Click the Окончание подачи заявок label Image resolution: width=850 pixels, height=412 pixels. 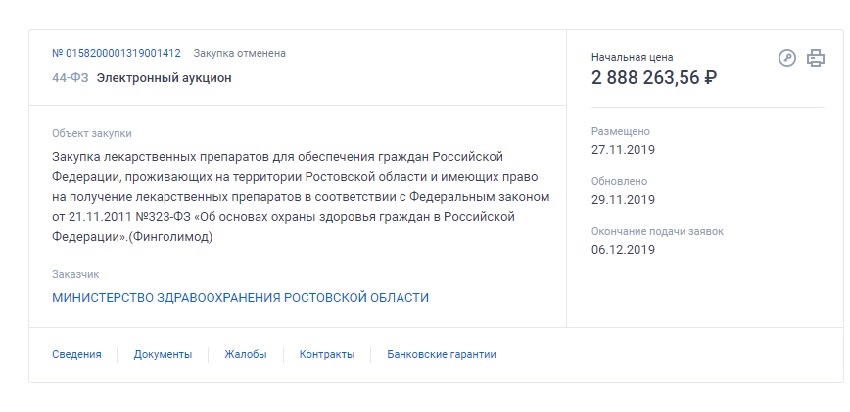click(657, 231)
